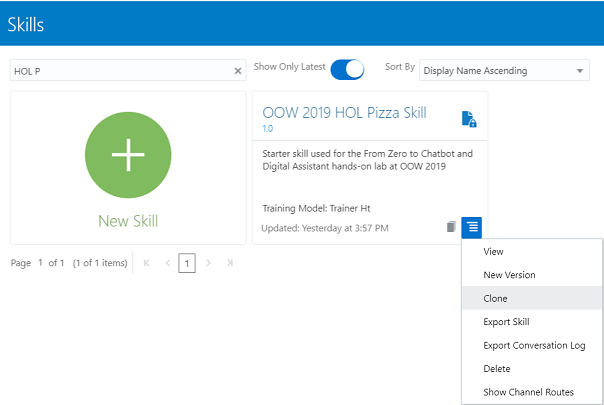Screen dimensions: 604x405
Task: Click the Starter skill description text
Action: click(x=367, y=160)
